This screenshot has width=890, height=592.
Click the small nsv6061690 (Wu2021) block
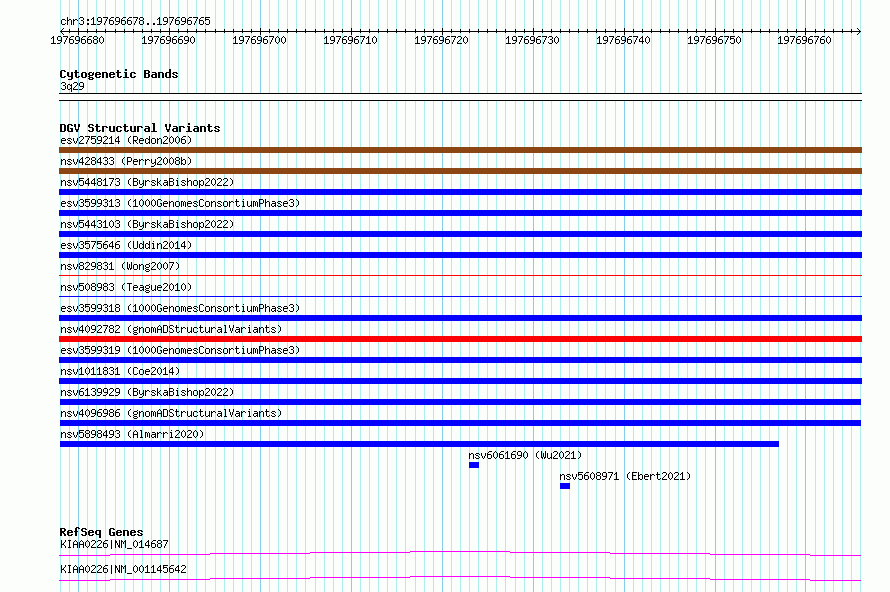coord(474,465)
